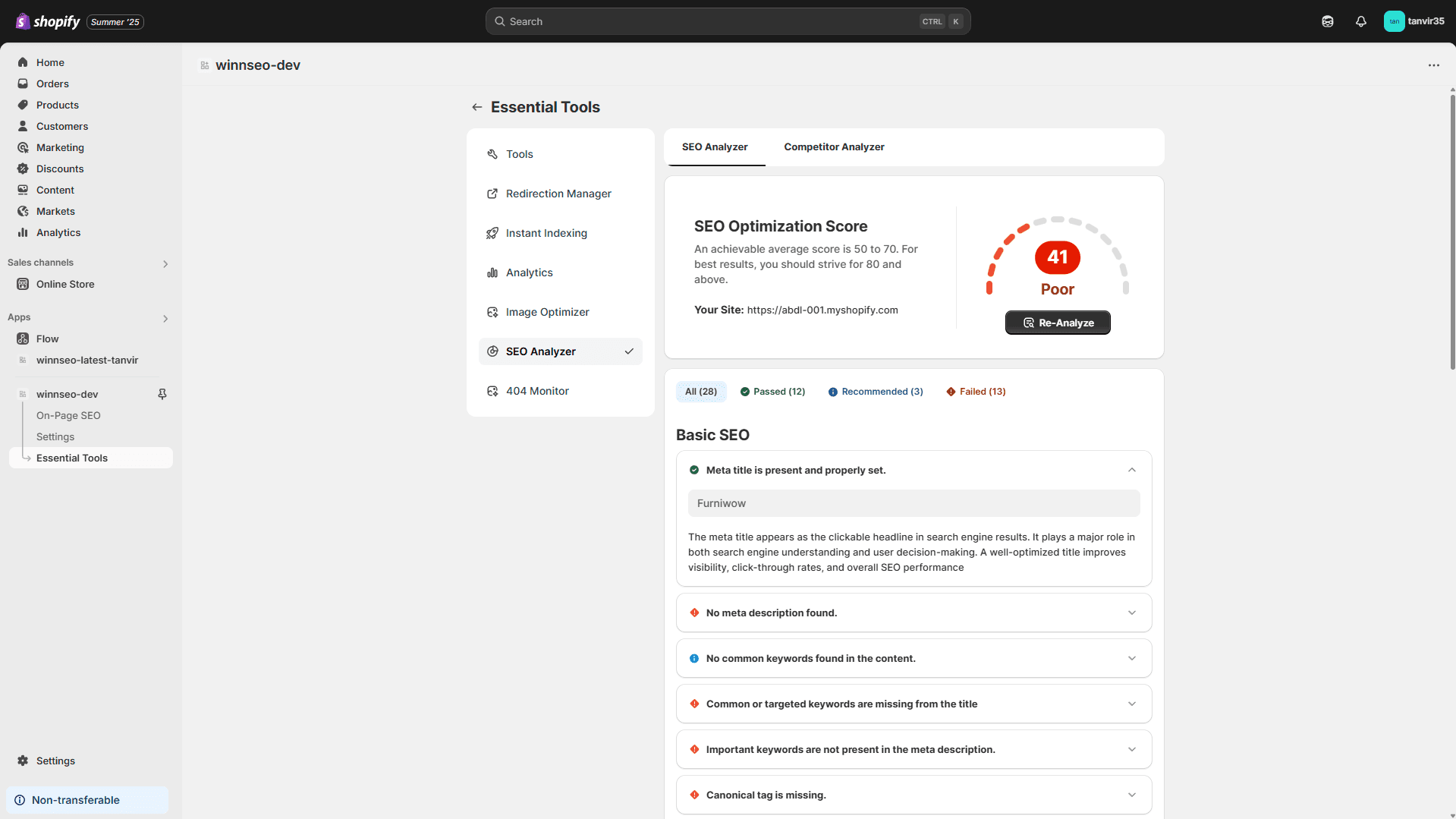
Task: Collapse the Meta title is present item
Action: coord(1131,470)
